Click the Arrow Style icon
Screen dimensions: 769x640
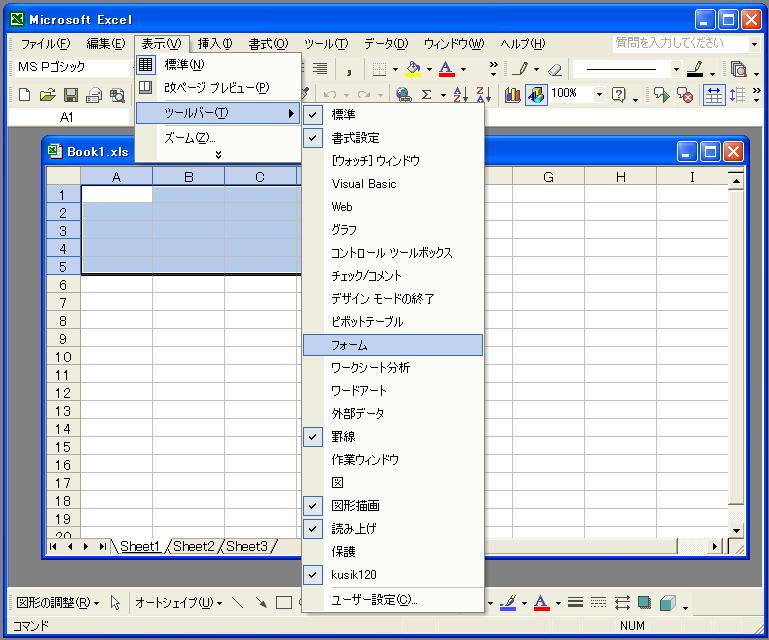pyautogui.click(x=622, y=602)
